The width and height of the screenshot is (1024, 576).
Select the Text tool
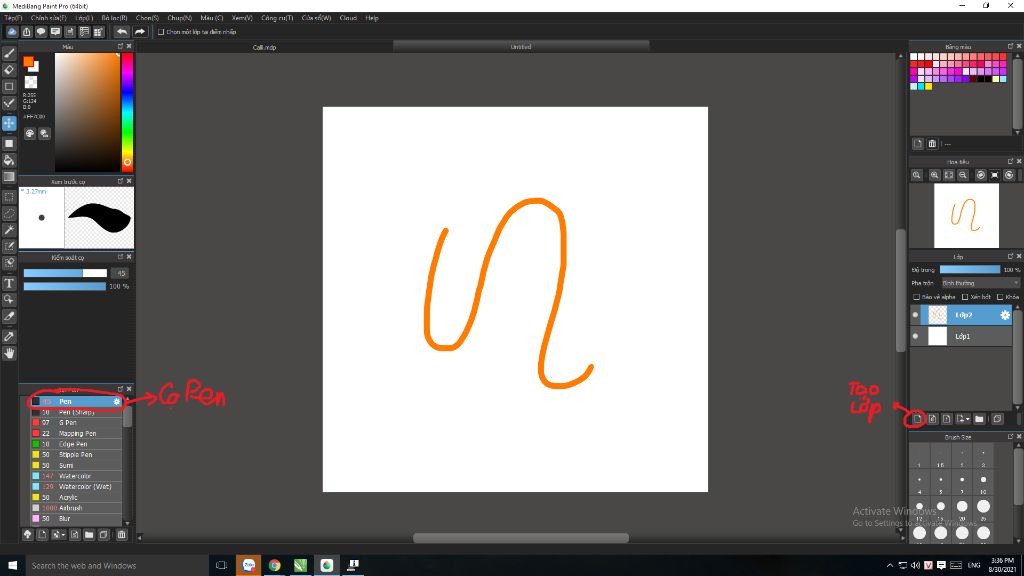pos(9,283)
